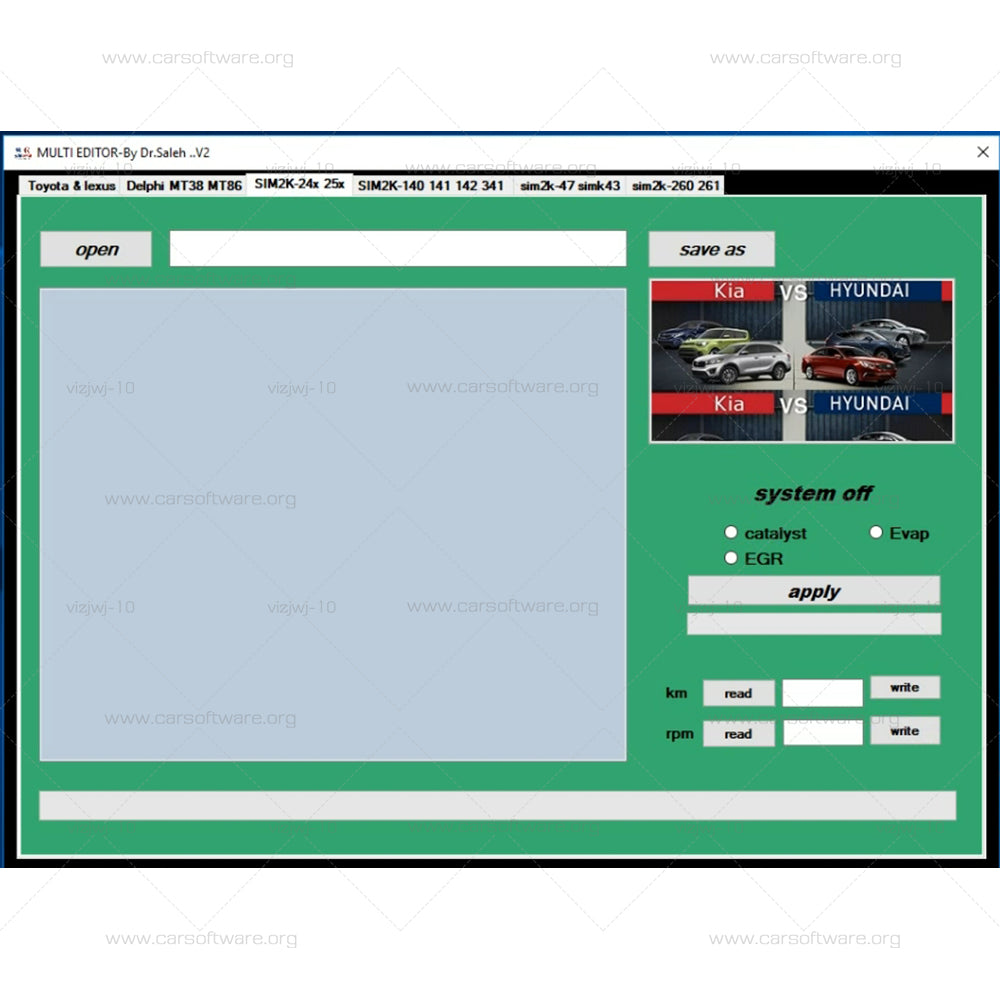1000x1000 pixels.
Task: Switch to the sim2k-260 261 tab
Action: [x=675, y=186]
